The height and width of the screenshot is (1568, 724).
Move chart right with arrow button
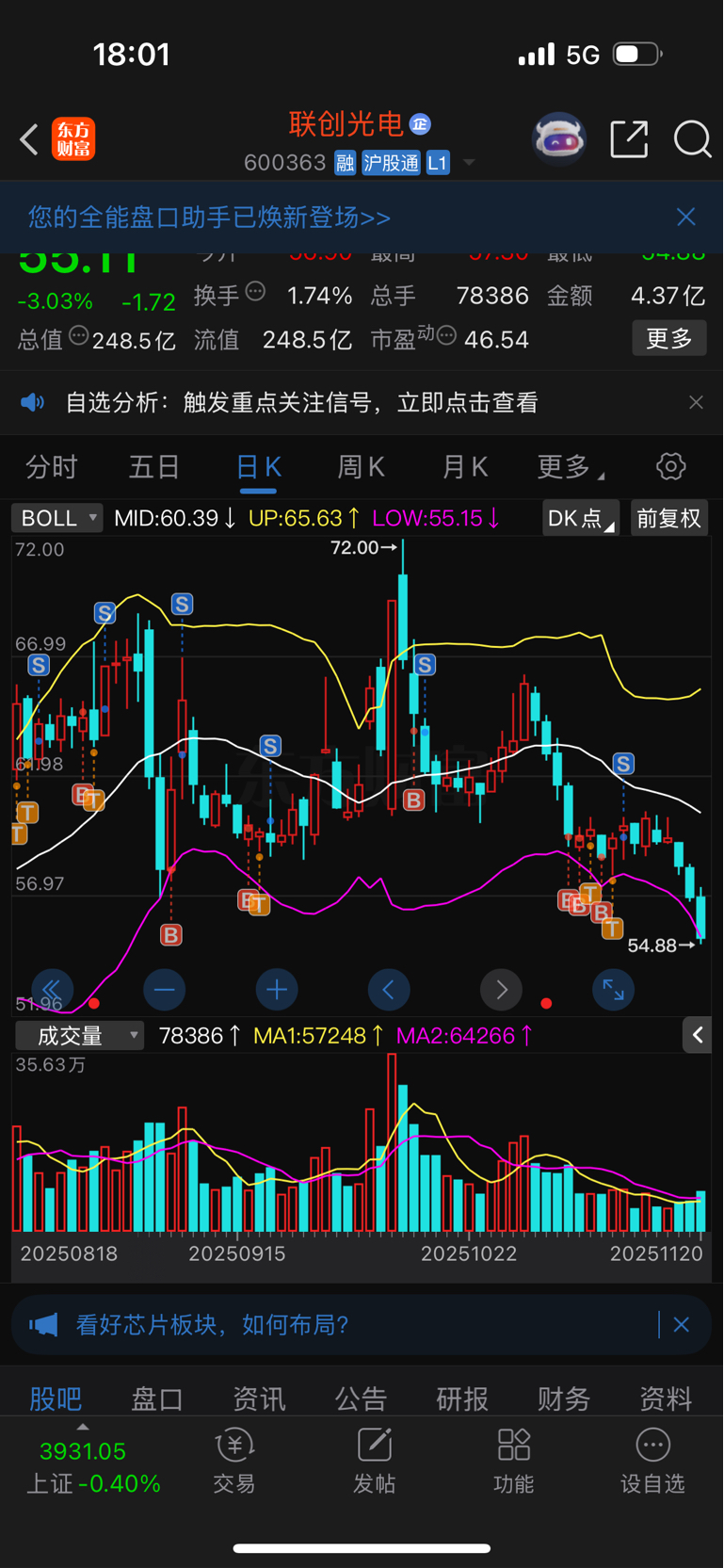click(x=501, y=990)
